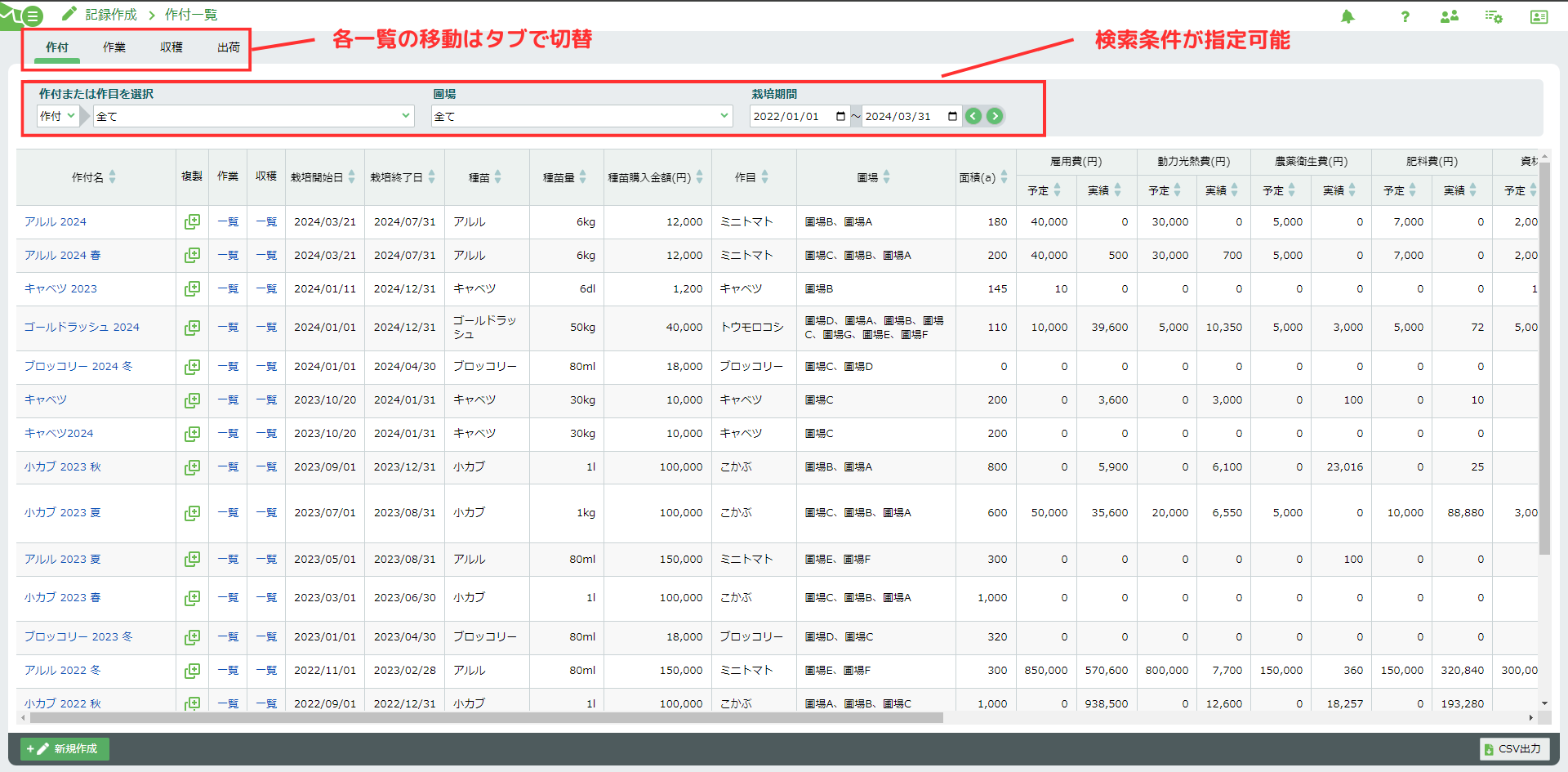Go to previous cultivation period arrow
The width and height of the screenshot is (1568, 772).
coord(973,116)
